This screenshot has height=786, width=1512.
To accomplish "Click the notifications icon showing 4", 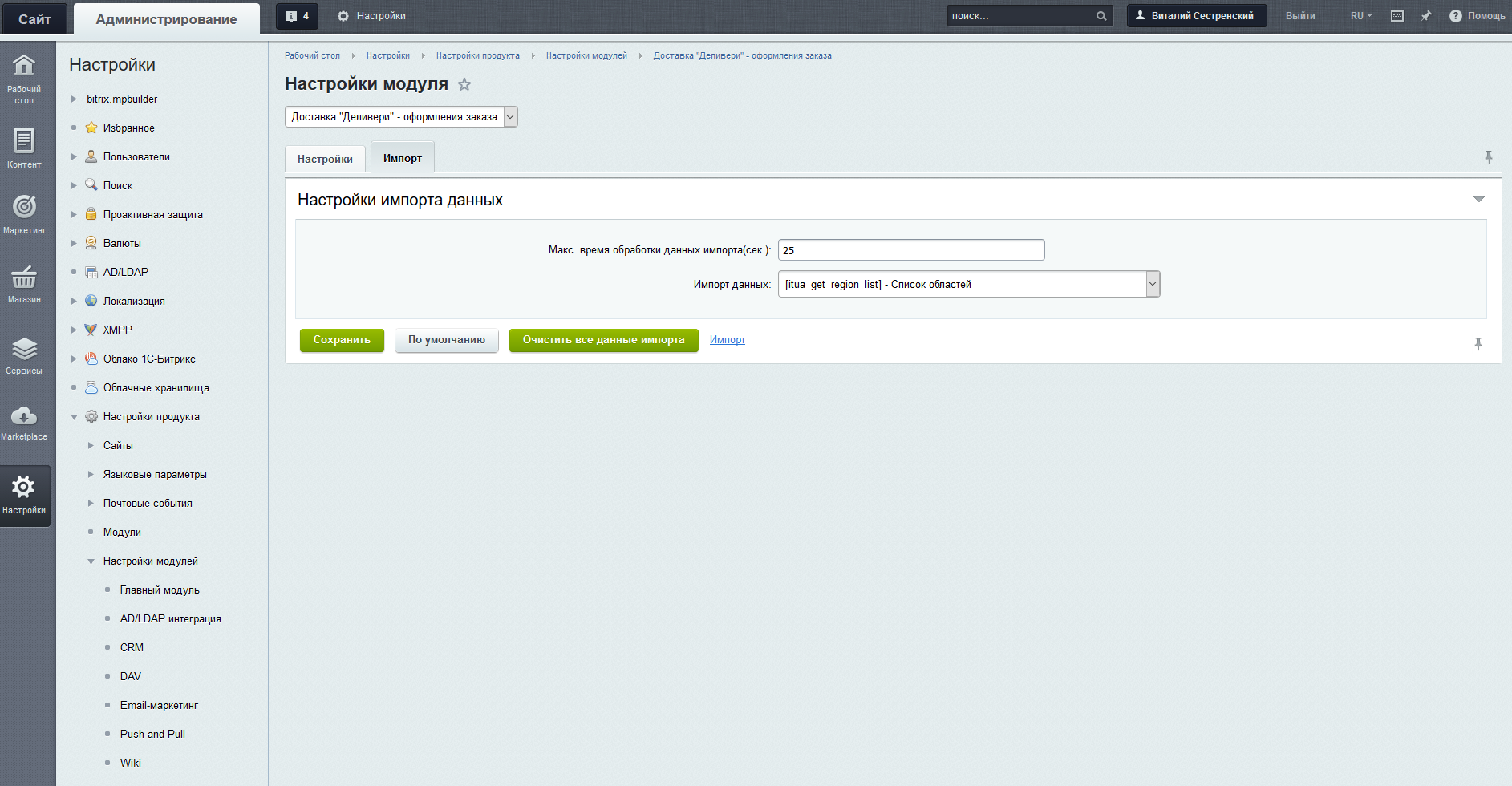I will 297,16.
